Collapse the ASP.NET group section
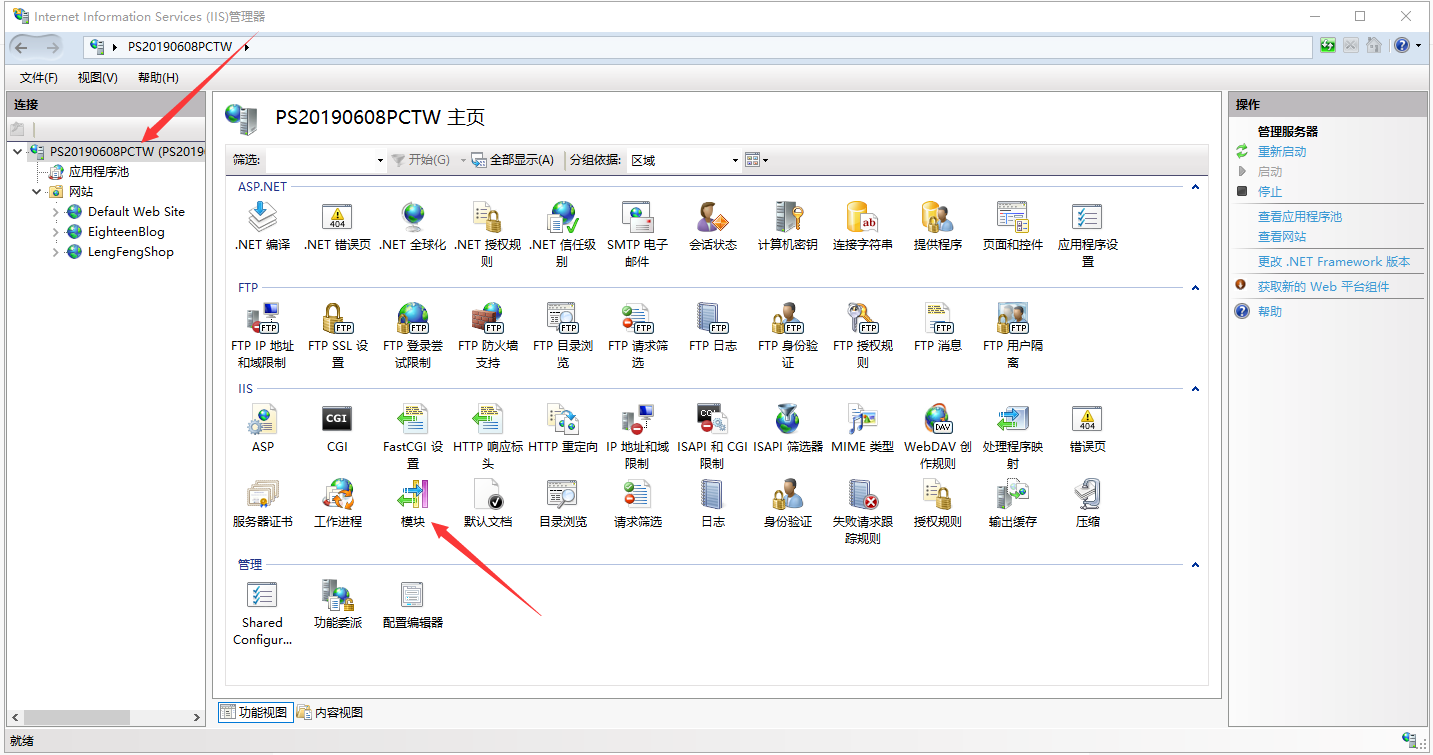The height and width of the screenshot is (755, 1433). [x=1195, y=187]
